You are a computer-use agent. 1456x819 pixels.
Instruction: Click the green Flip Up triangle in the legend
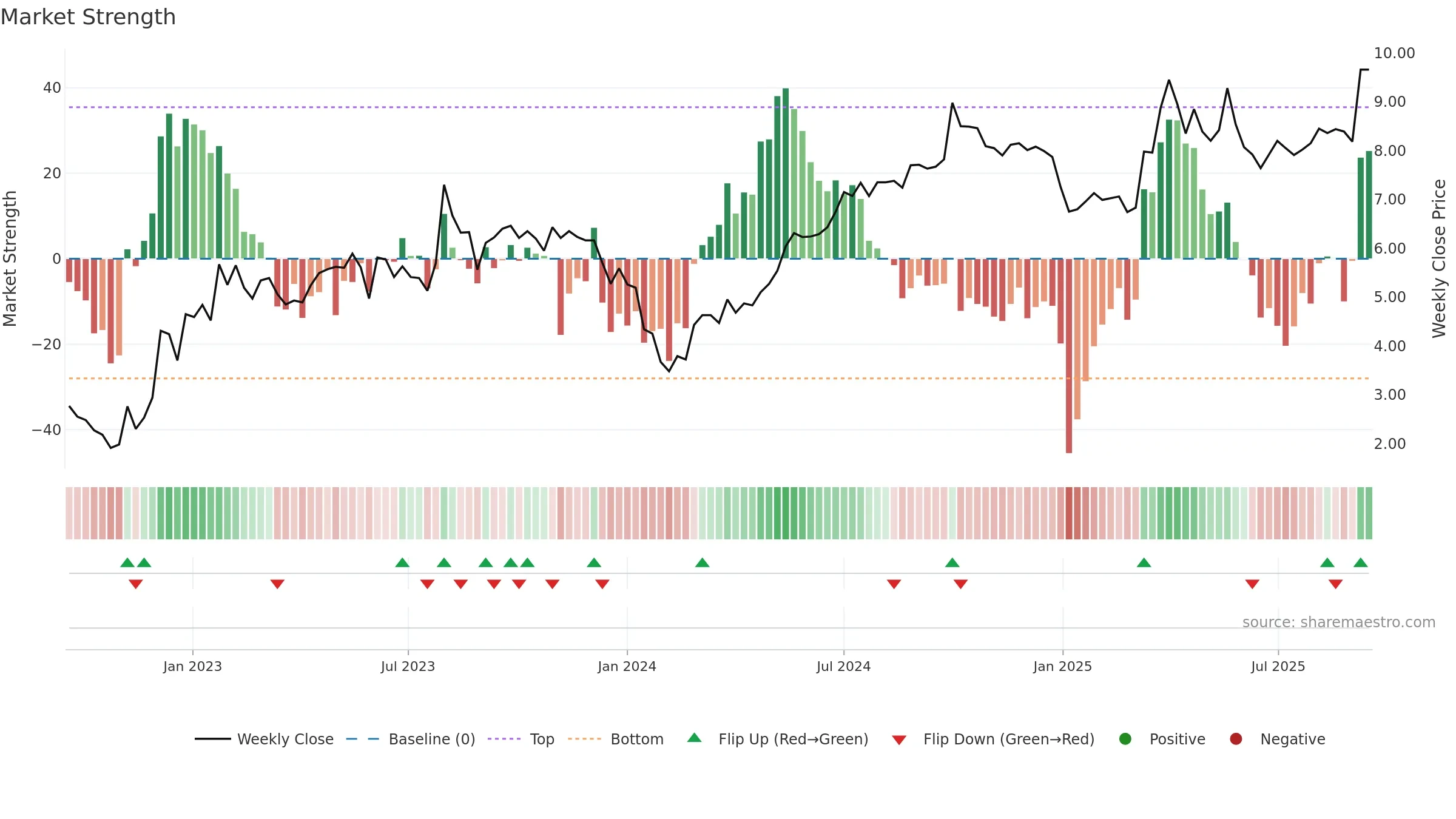point(694,738)
